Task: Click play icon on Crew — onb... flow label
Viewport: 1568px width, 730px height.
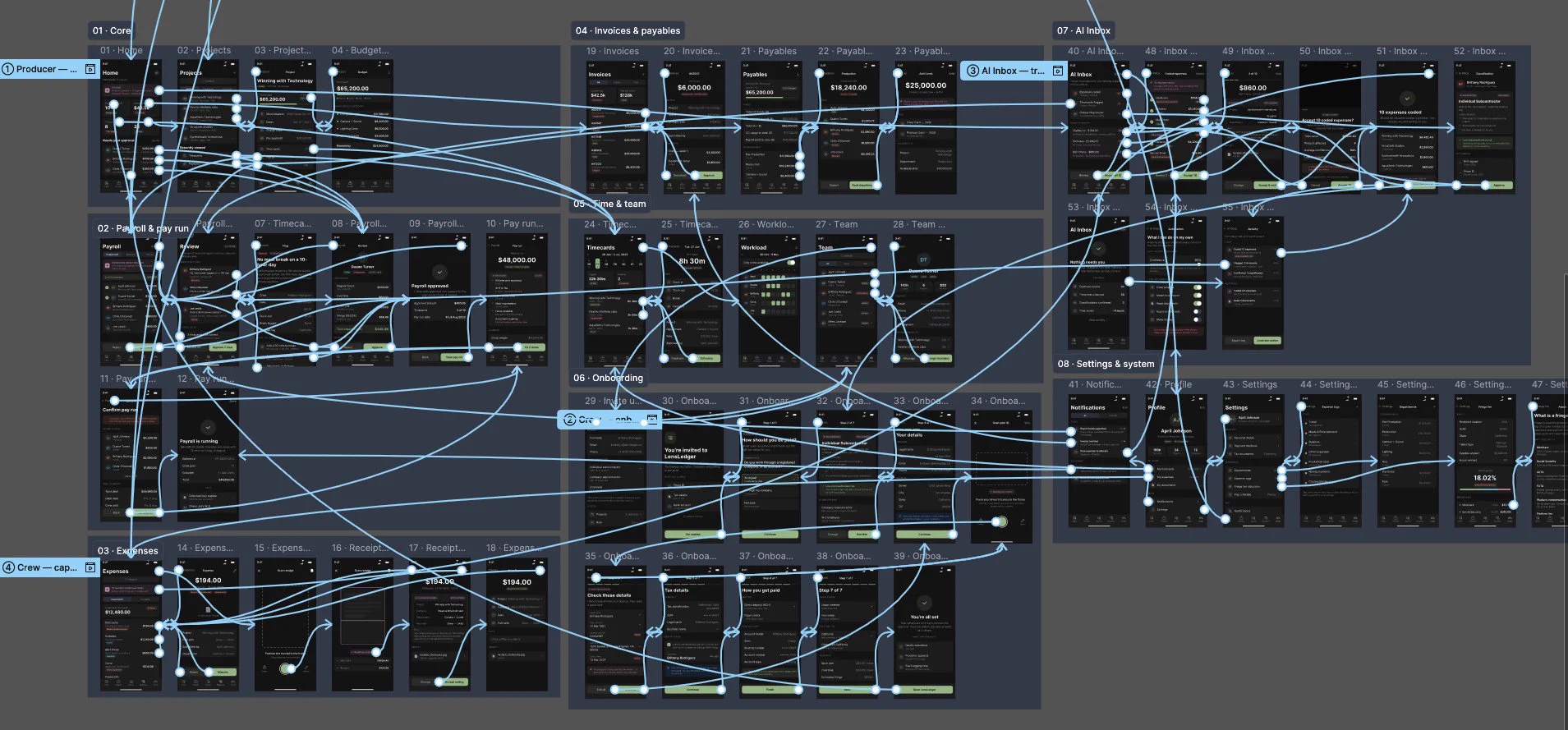Action: [x=652, y=420]
